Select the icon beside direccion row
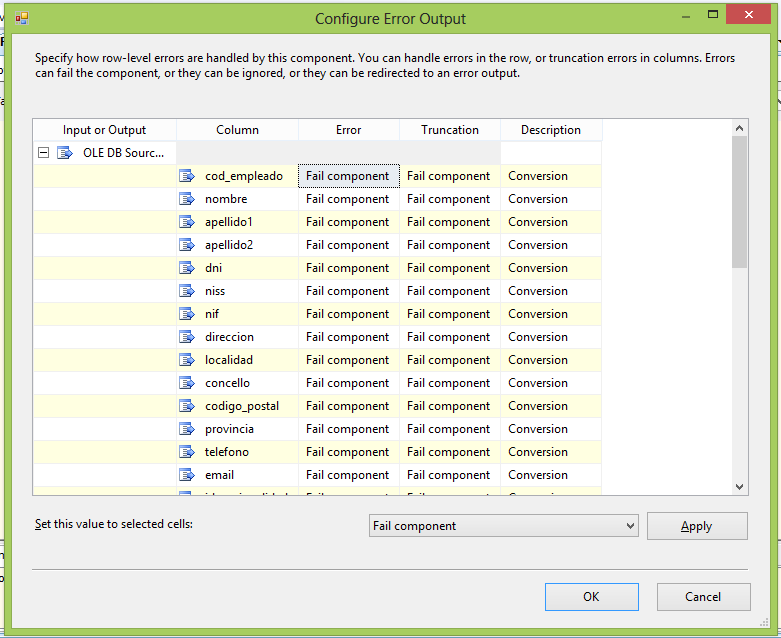 point(186,337)
